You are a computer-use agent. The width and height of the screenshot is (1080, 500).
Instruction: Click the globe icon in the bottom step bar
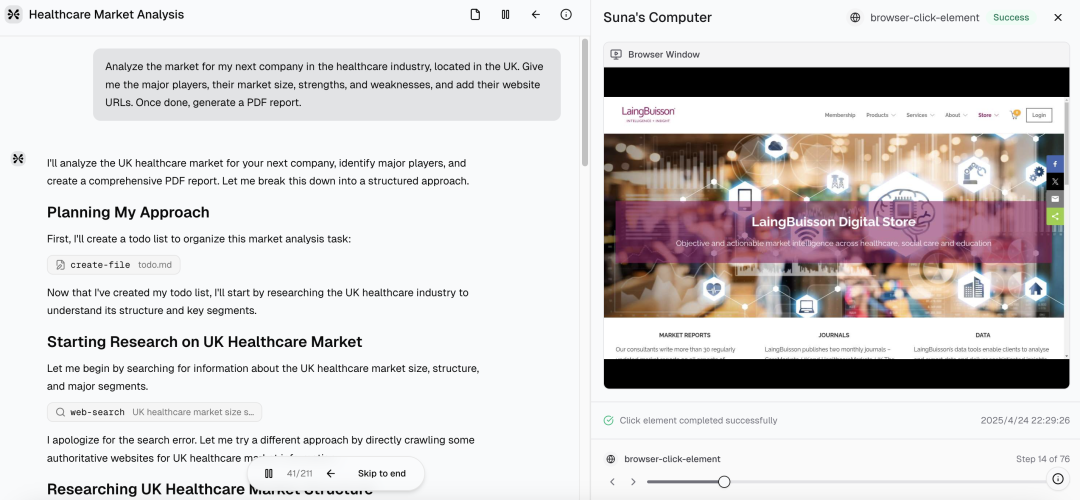tap(610, 459)
